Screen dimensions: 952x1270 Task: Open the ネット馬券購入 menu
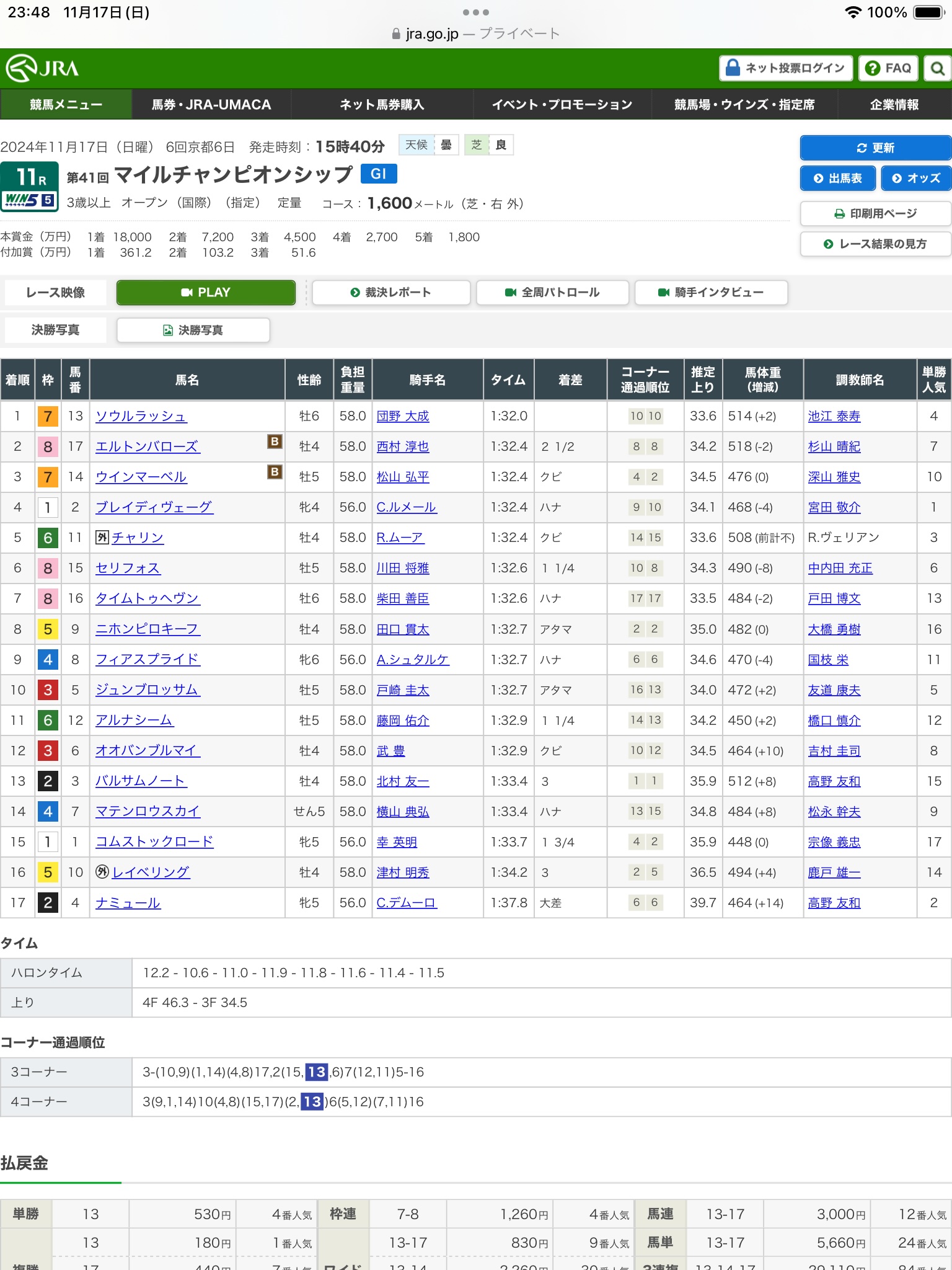pos(382,104)
